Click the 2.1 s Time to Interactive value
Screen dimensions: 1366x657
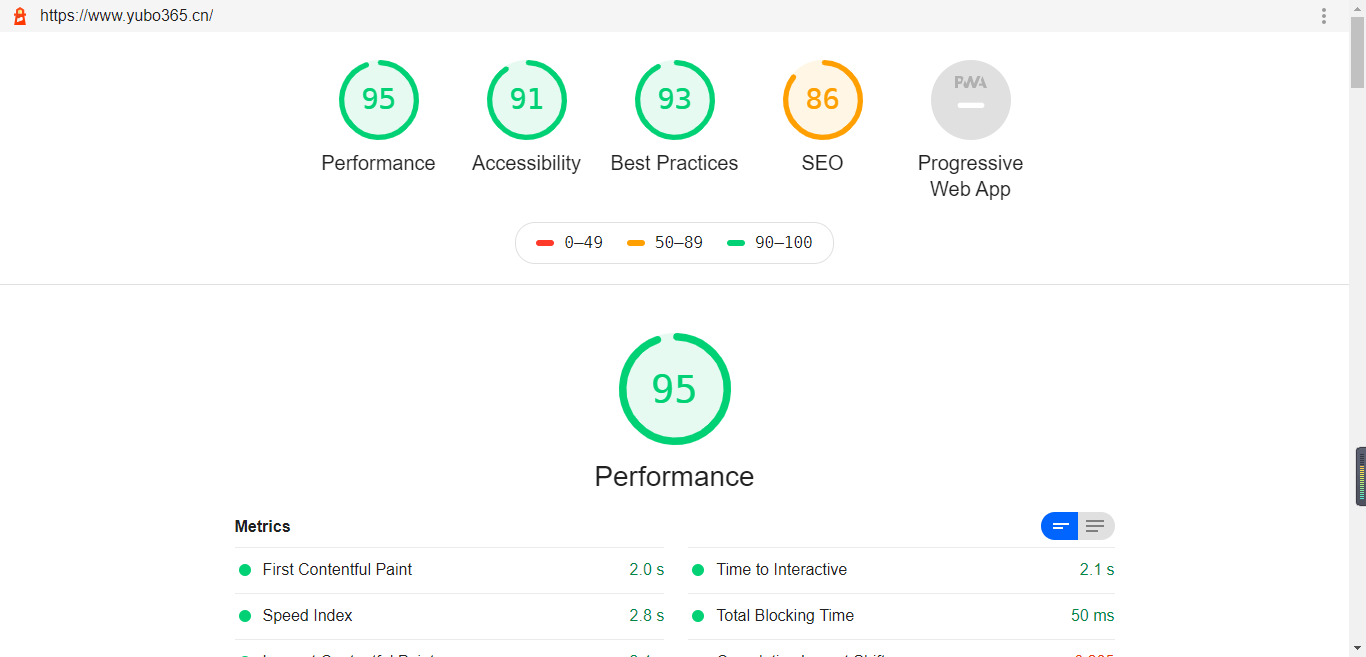(1096, 570)
